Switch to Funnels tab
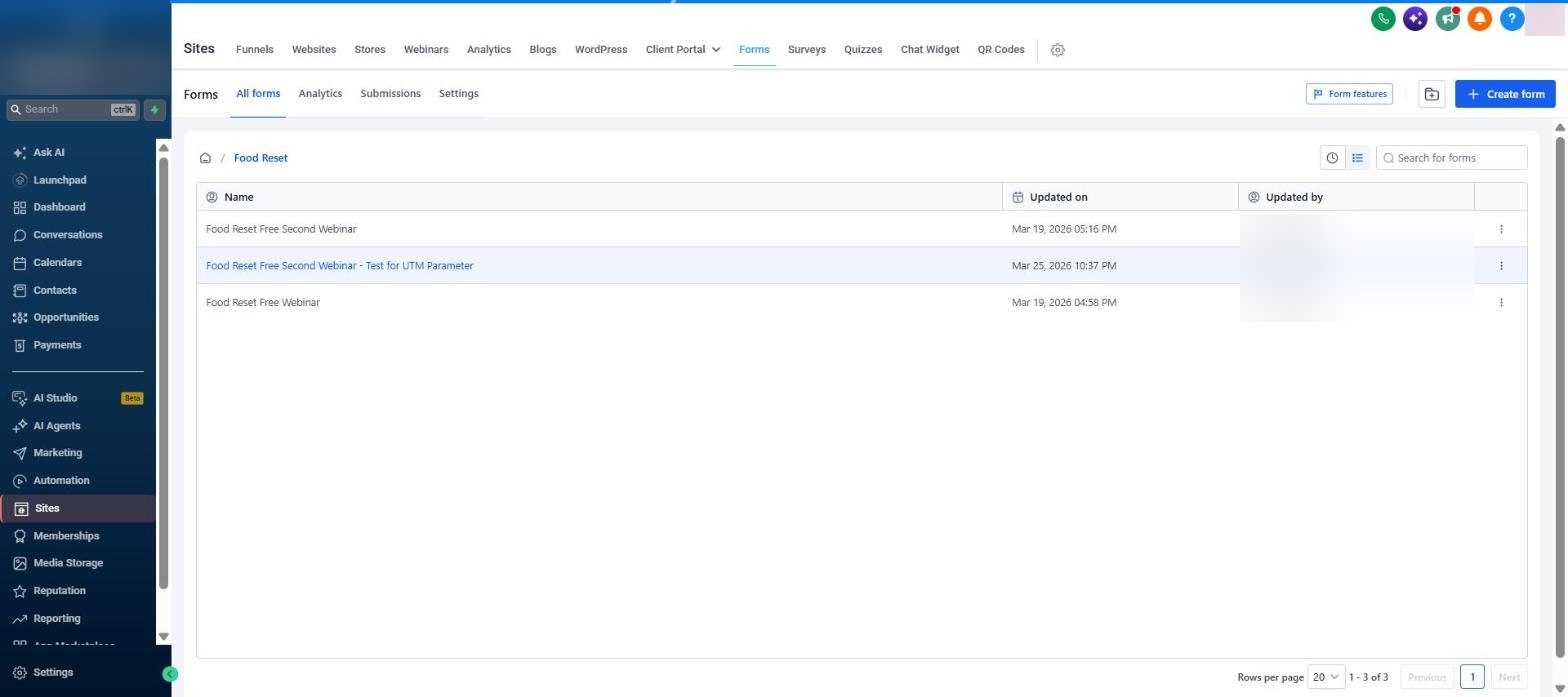This screenshot has width=1568, height=697. tap(255, 50)
